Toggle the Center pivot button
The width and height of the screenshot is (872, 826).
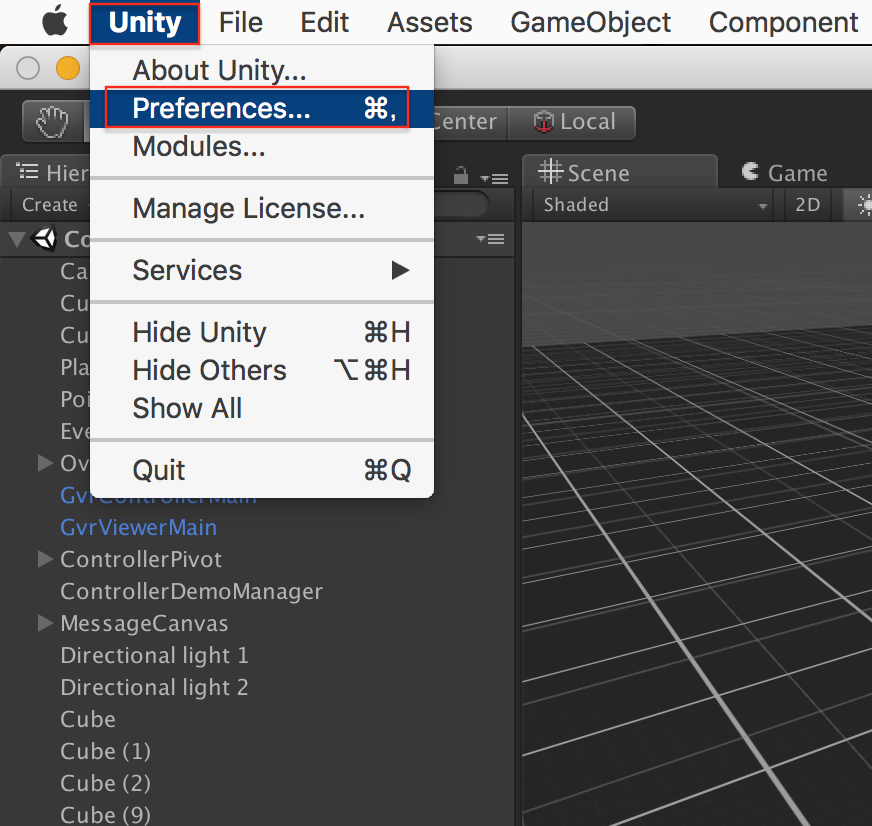coord(469,122)
